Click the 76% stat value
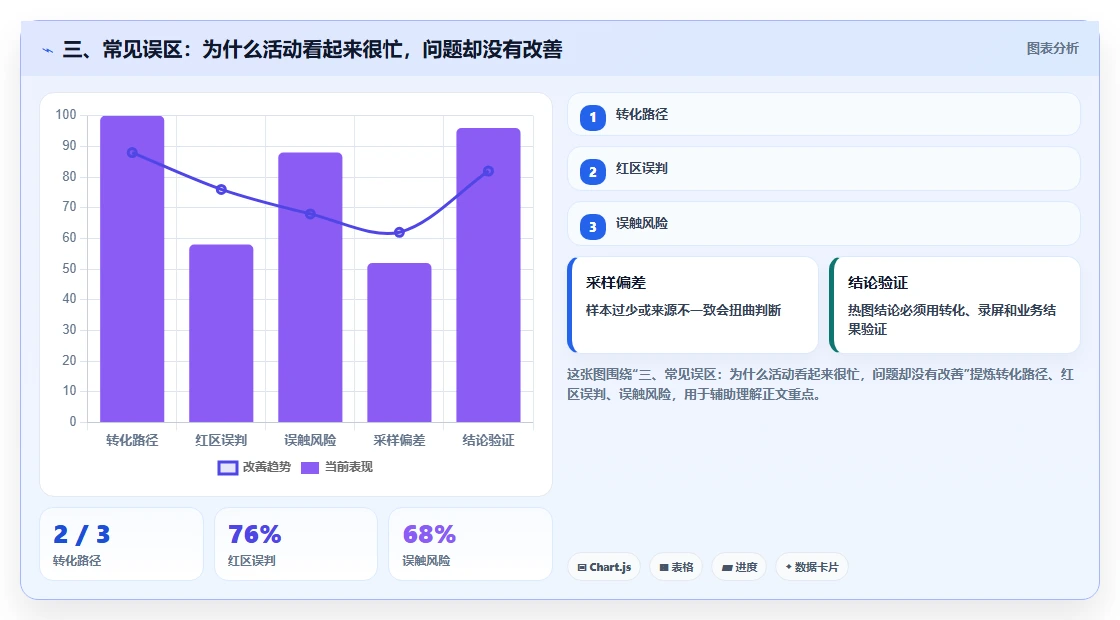Viewport: 1120px width, 620px height. tap(254, 534)
